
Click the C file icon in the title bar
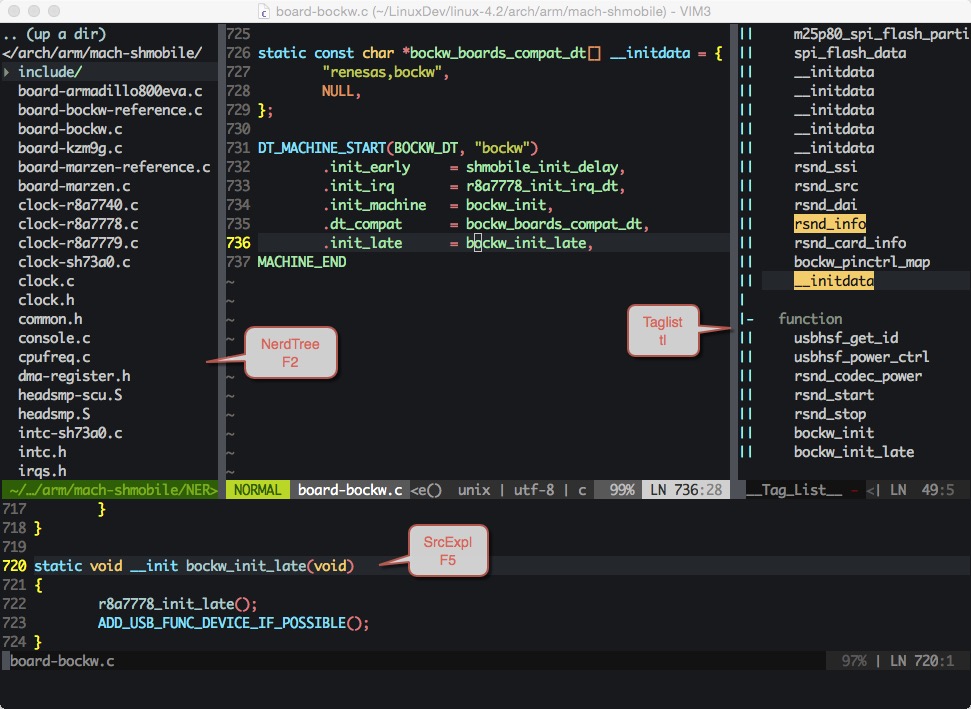click(x=263, y=13)
